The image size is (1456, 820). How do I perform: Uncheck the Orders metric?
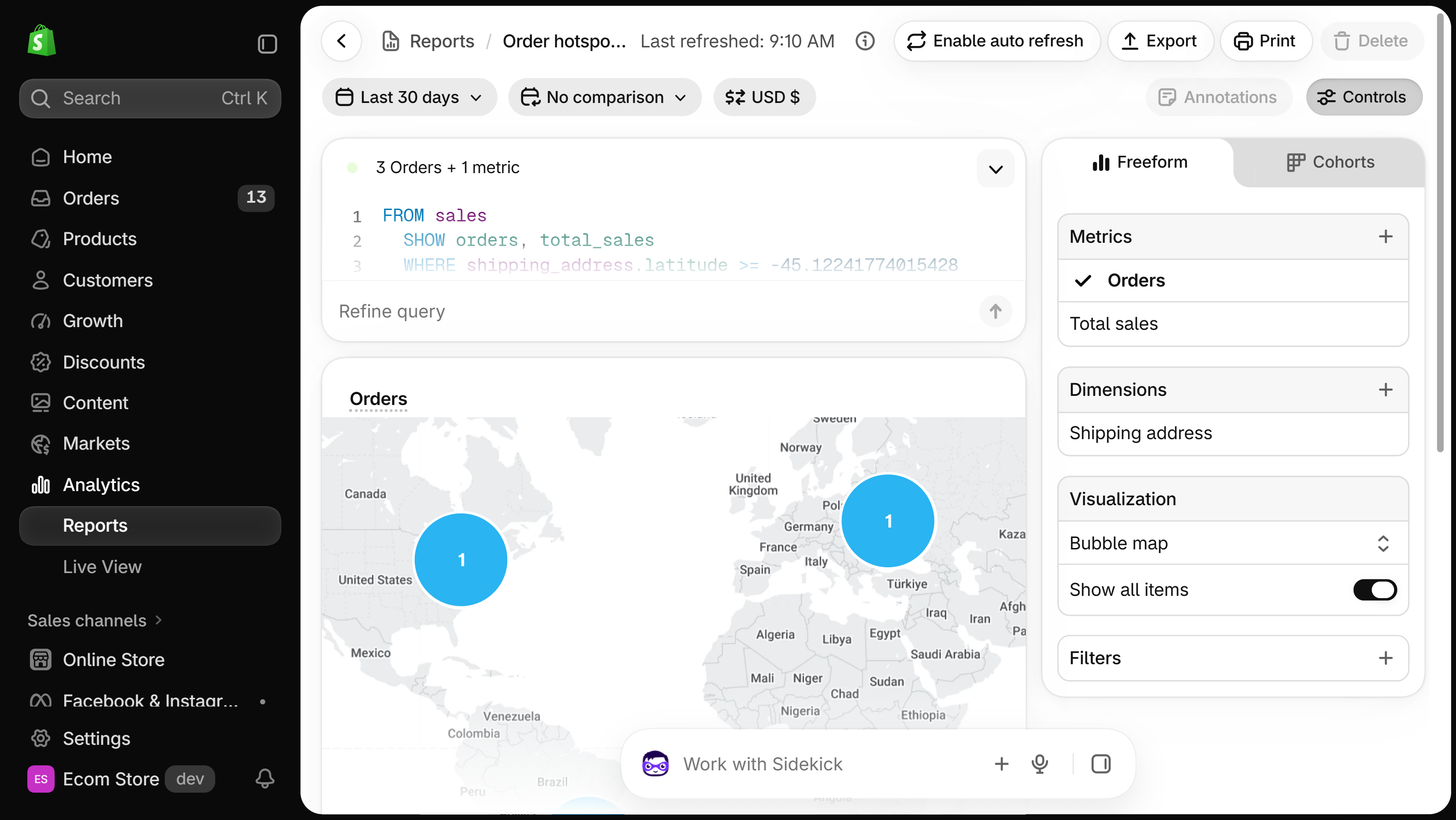[1233, 281]
